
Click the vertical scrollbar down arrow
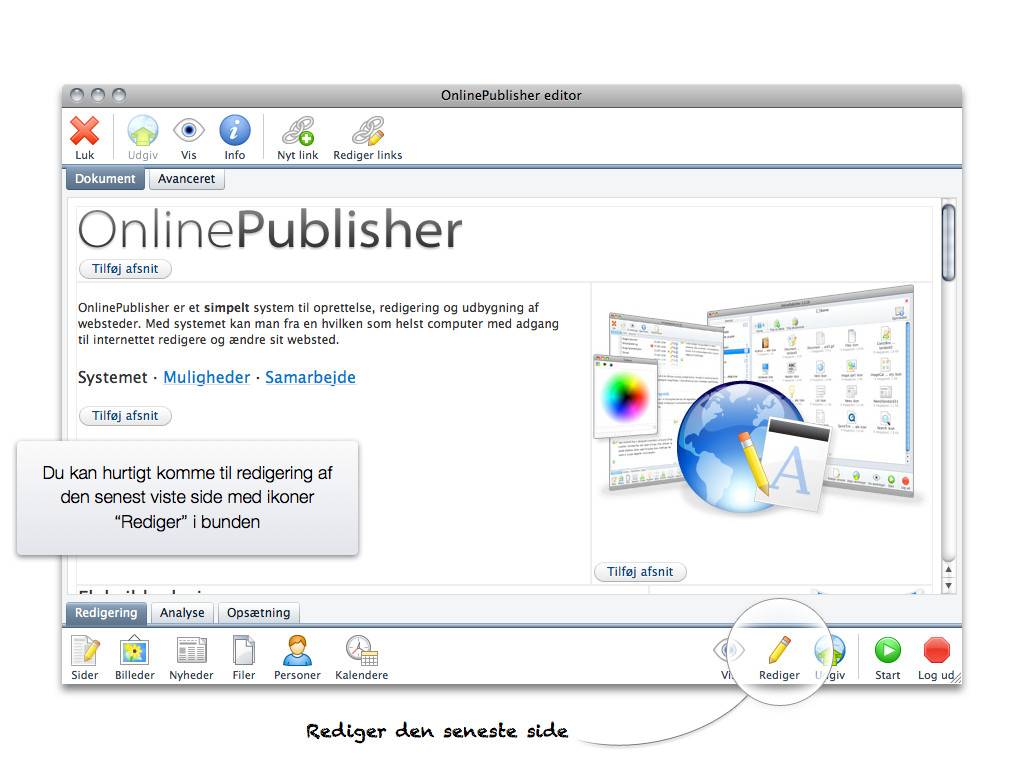(x=949, y=586)
